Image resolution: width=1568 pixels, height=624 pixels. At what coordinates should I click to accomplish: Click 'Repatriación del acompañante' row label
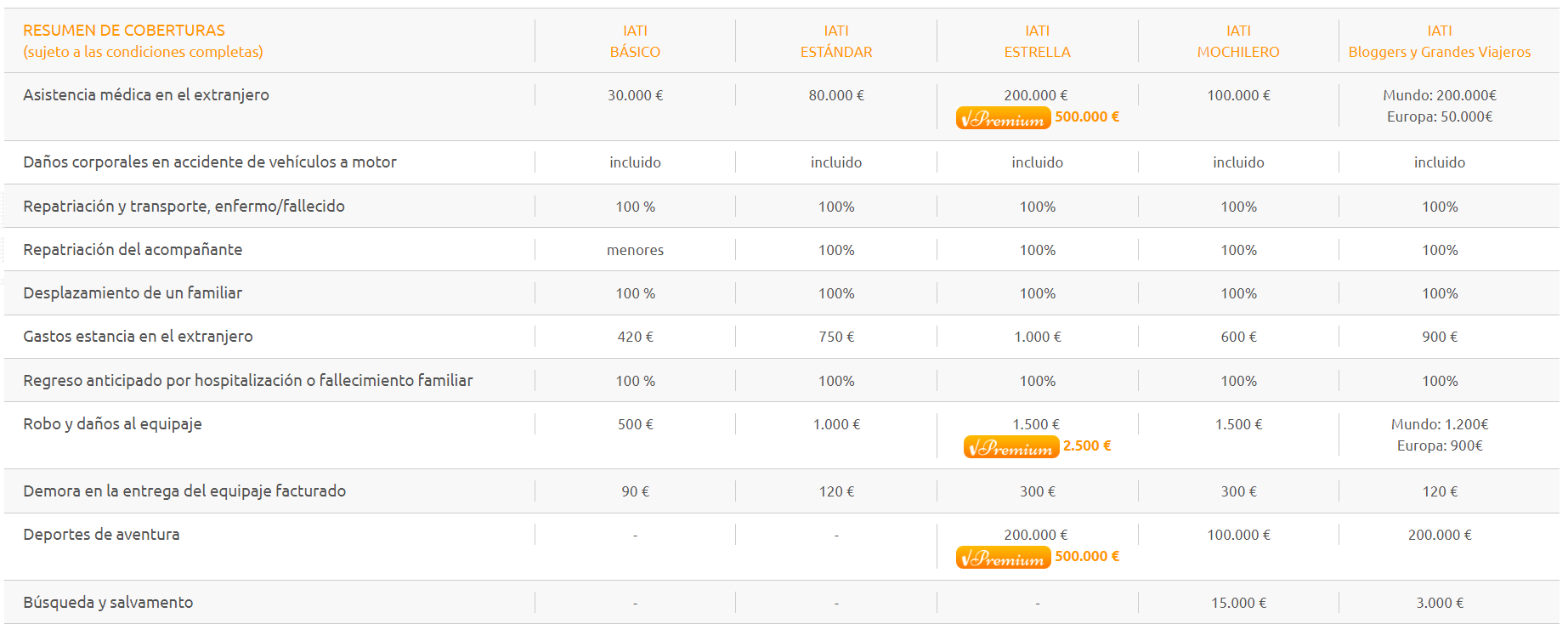click(133, 250)
